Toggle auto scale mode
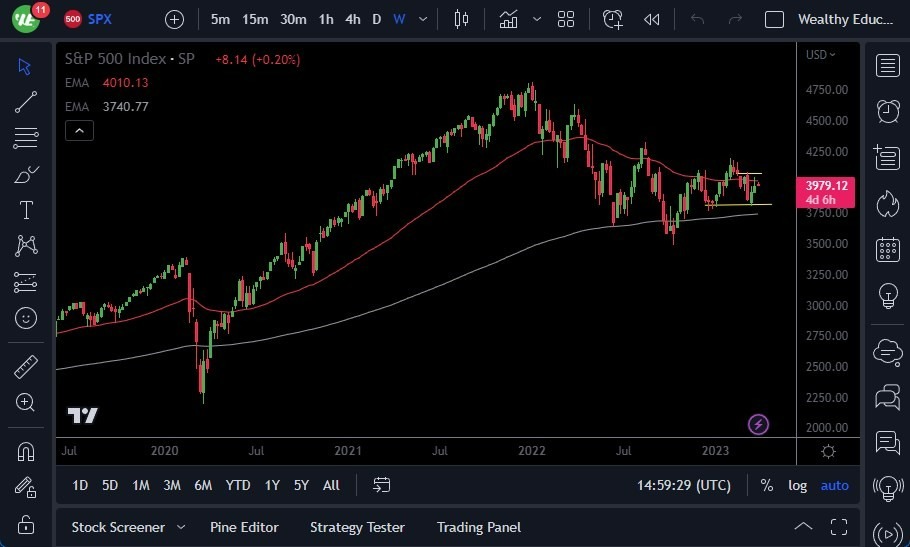 tap(835, 486)
